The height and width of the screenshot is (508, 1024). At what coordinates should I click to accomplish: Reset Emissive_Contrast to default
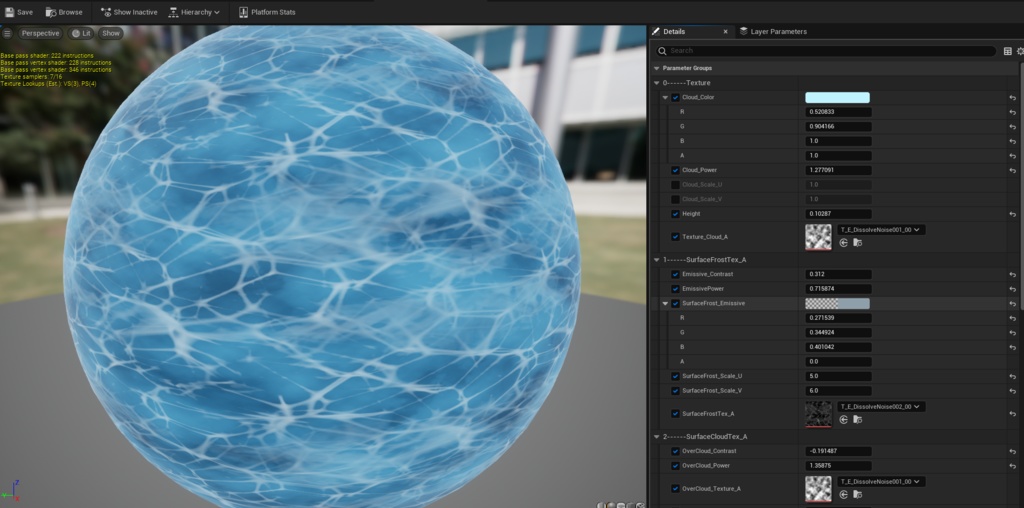click(1012, 275)
